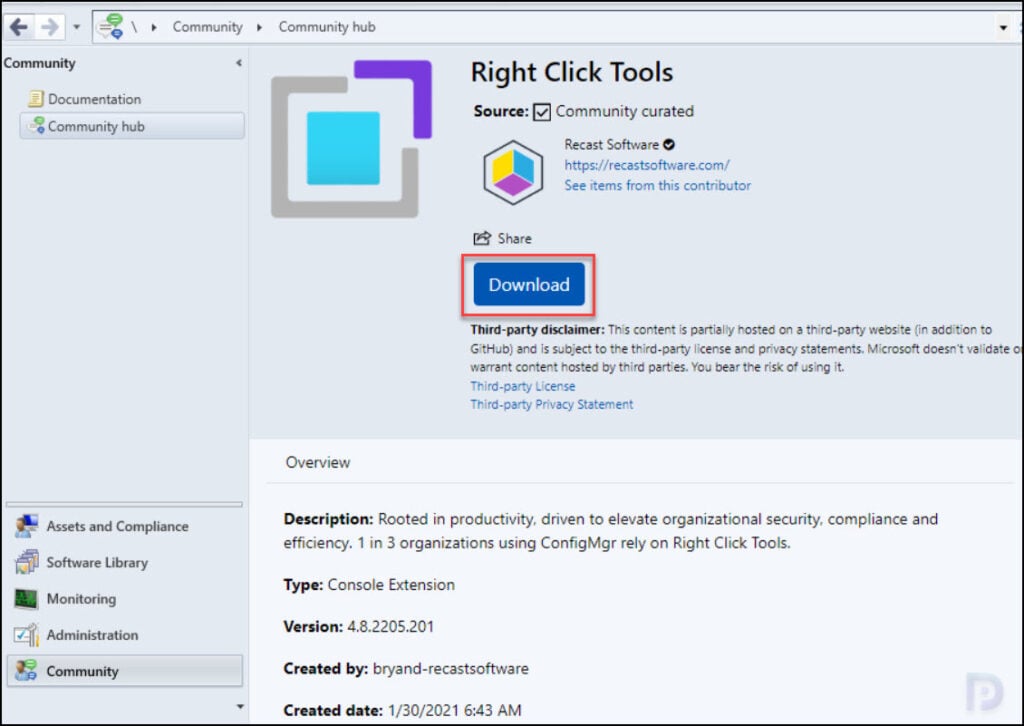1024x726 pixels.
Task: Click the Documentation node icon
Action: tap(35, 99)
